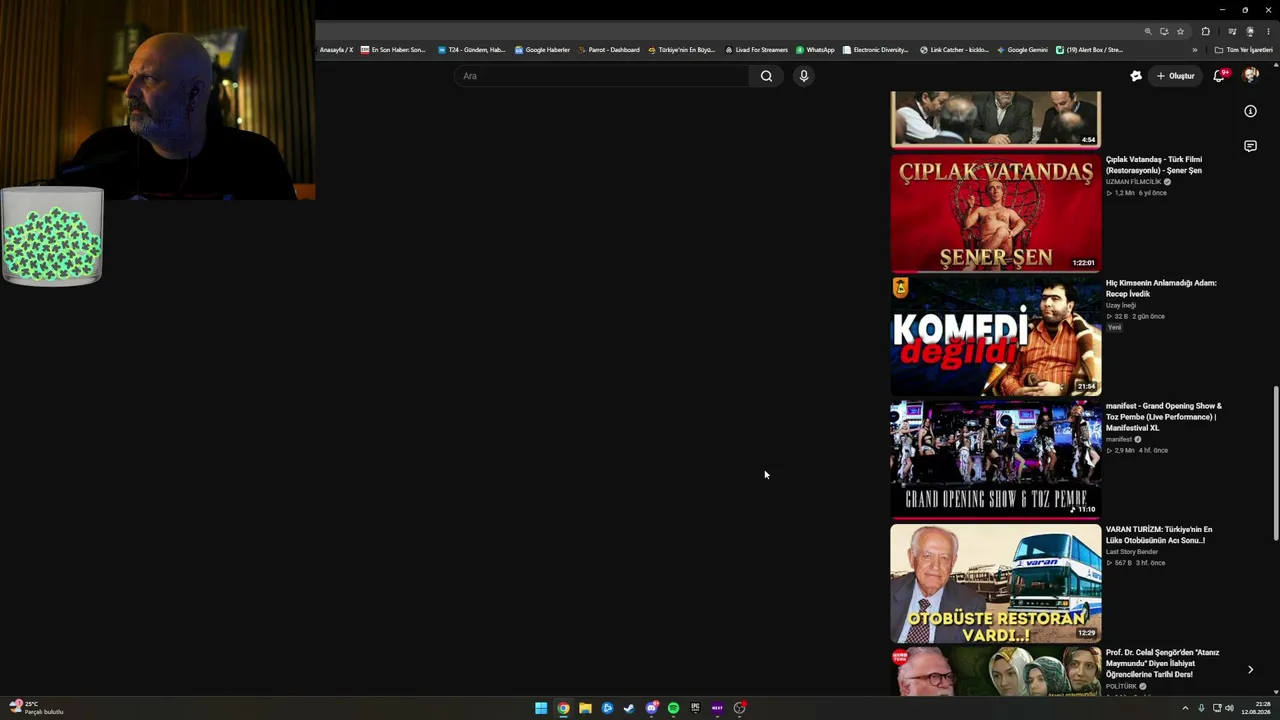Open Discord from the taskbar
The width and height of the screenshot is (1280, 720).
tap(651, 708)
